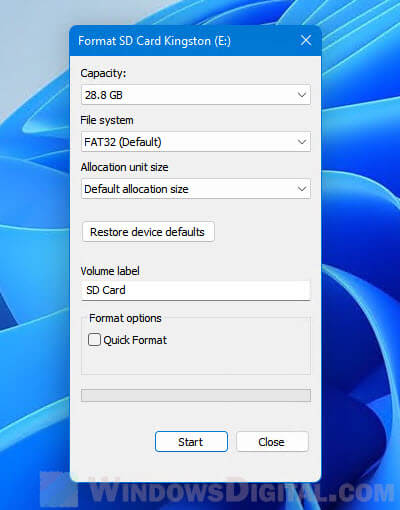Click the File system label
Viewport: 400px width, 510px height.
[107, 120]
